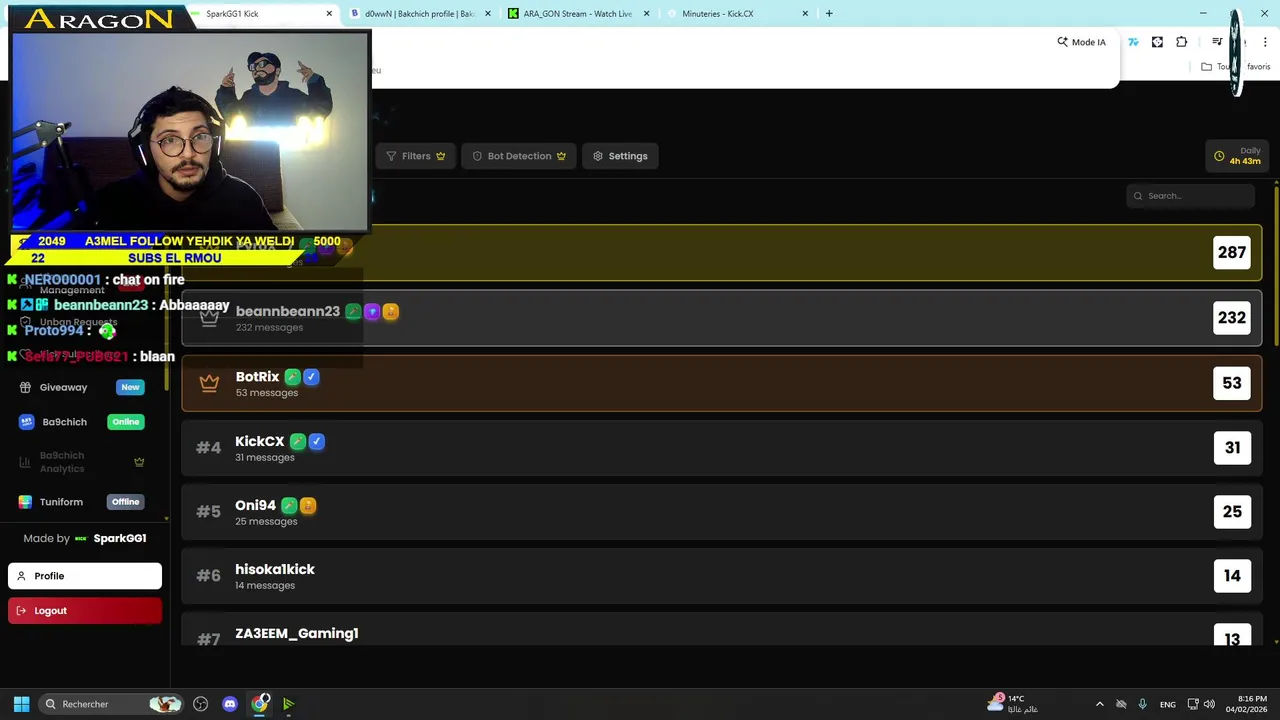This screenshot has width=1280, height=720.
Task: Click the Online status badge beside Ba9chich
Action: point(126,422)
